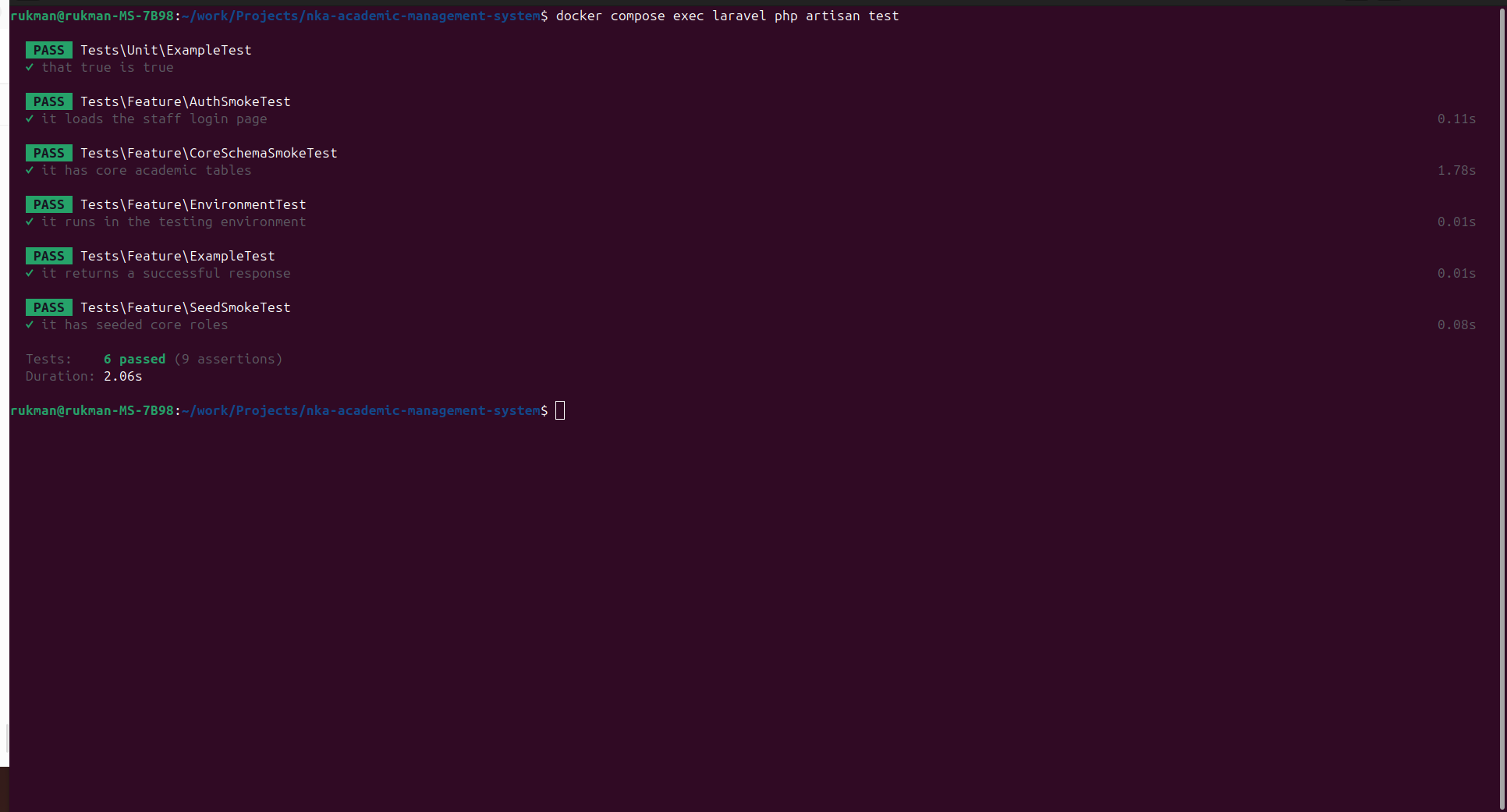Click the 'Tests:' label in summary
Screen dimensions: 1507x812
tap(48, 359)
